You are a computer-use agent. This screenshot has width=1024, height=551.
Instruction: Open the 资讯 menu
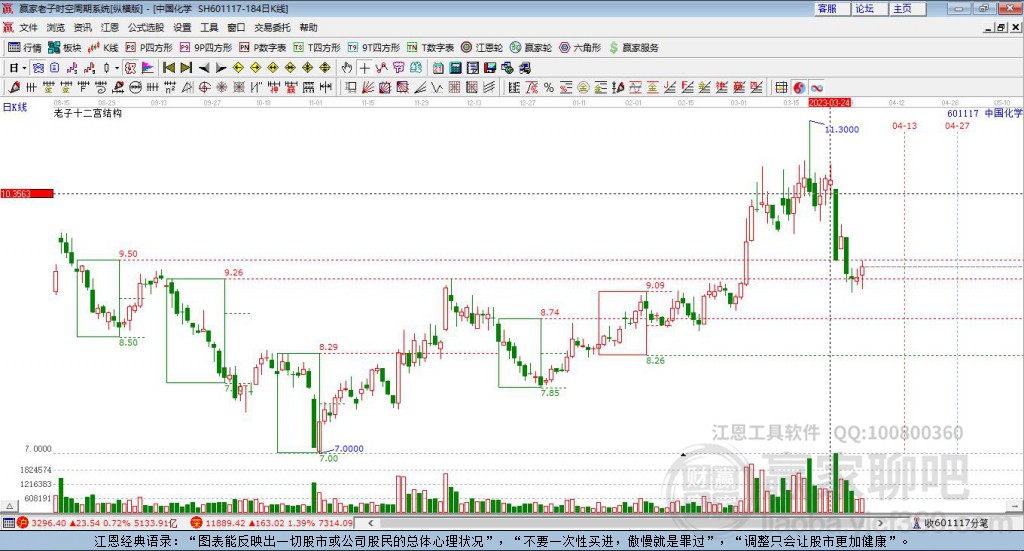click(82, 27)
